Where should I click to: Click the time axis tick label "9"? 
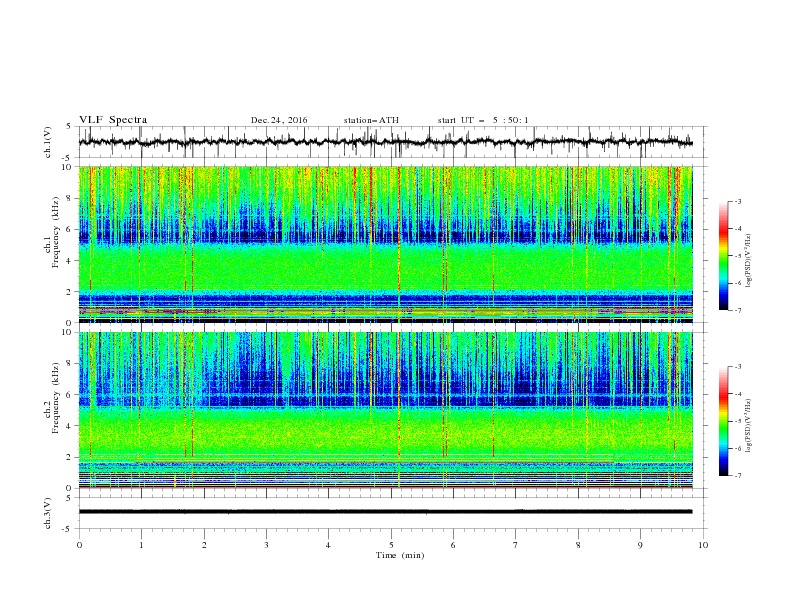coord(640,545)
